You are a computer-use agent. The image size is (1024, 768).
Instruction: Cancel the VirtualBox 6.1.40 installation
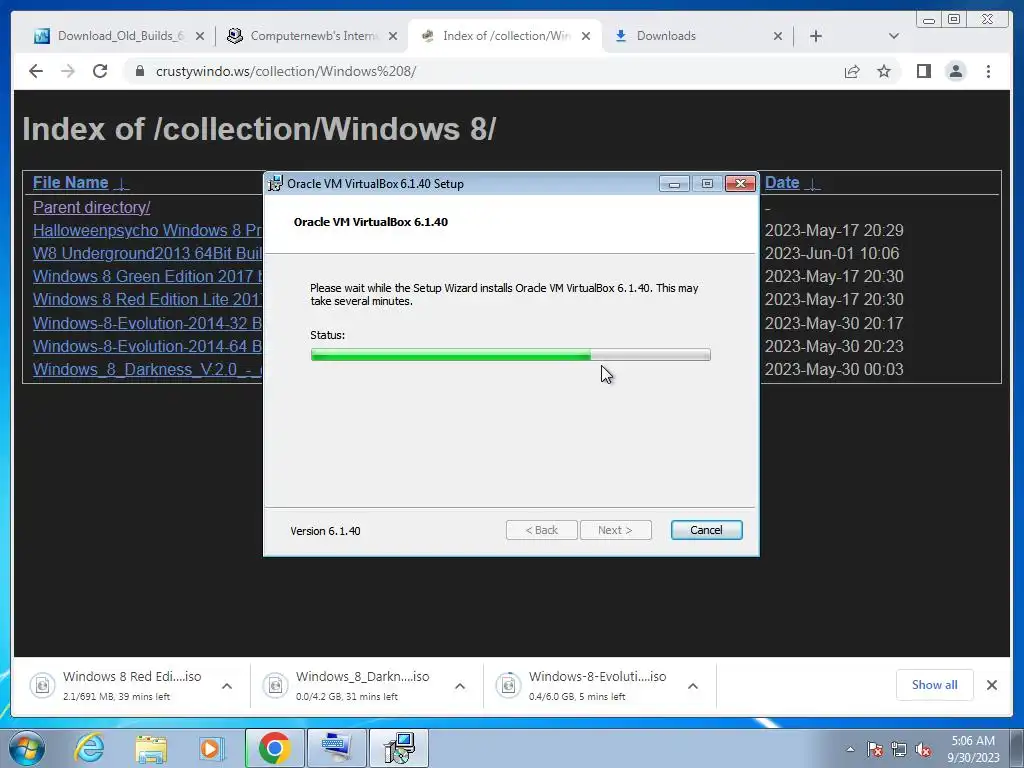[x=707, y=530]
